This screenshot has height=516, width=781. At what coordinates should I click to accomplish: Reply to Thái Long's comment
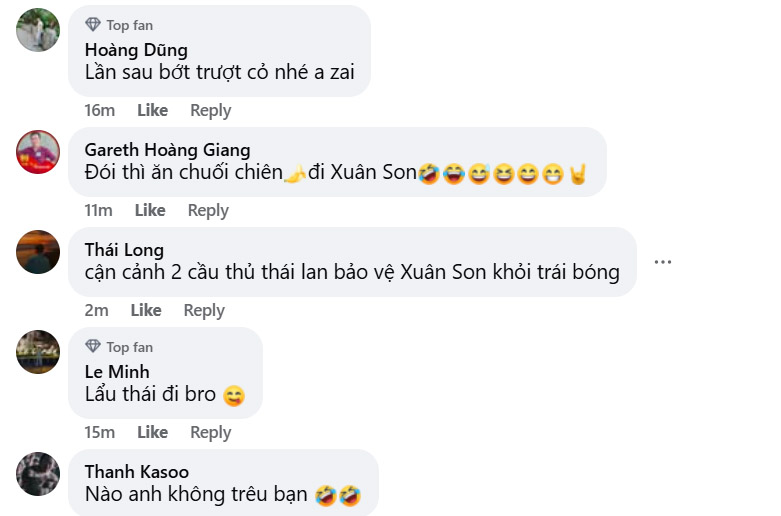204,310
